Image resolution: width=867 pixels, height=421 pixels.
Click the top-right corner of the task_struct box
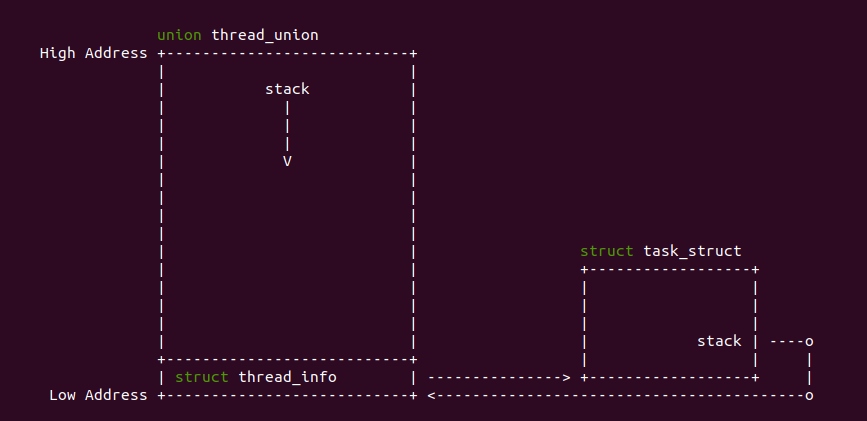[755, 269]
